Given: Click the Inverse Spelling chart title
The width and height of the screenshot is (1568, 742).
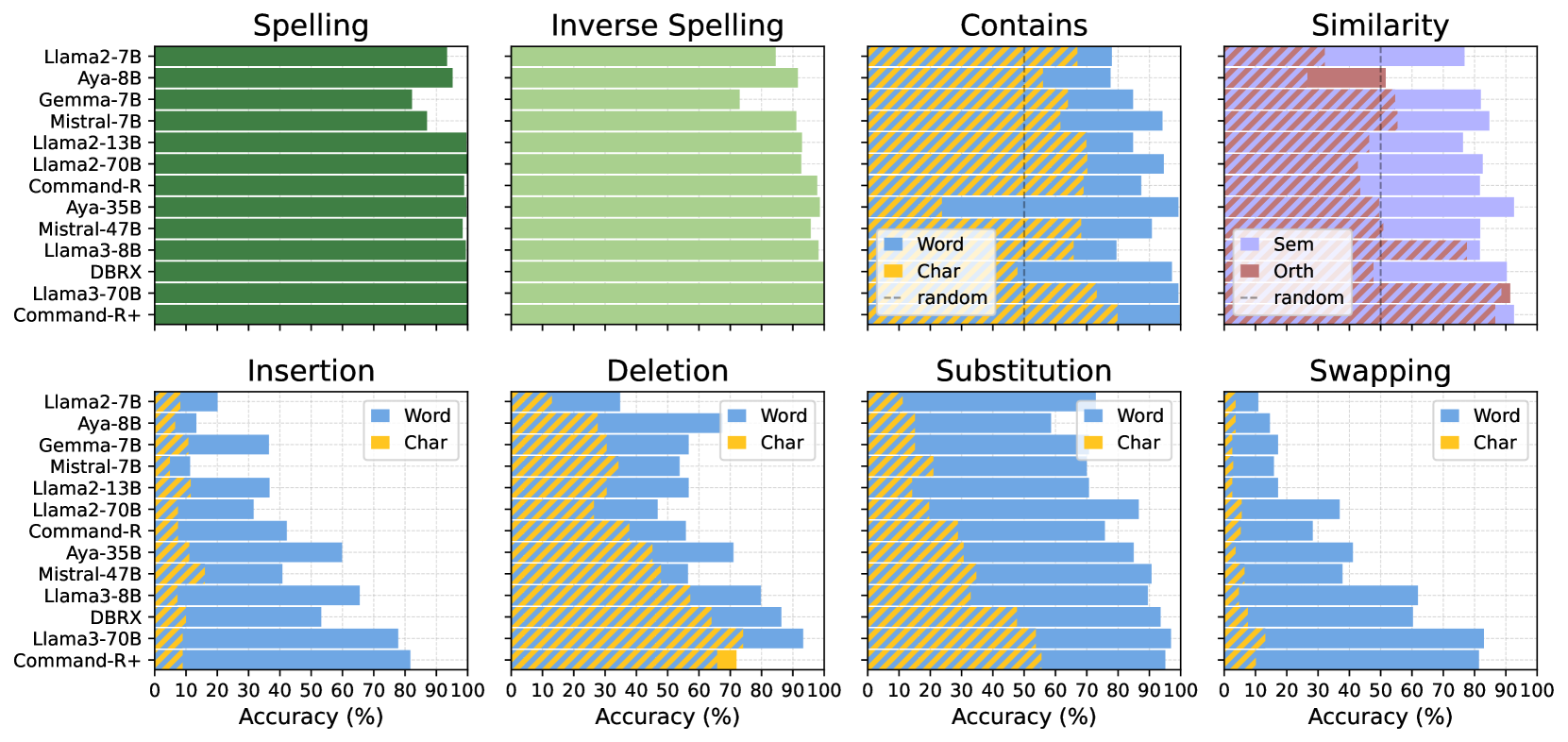Looking at the screenshot, I should 667,25.
